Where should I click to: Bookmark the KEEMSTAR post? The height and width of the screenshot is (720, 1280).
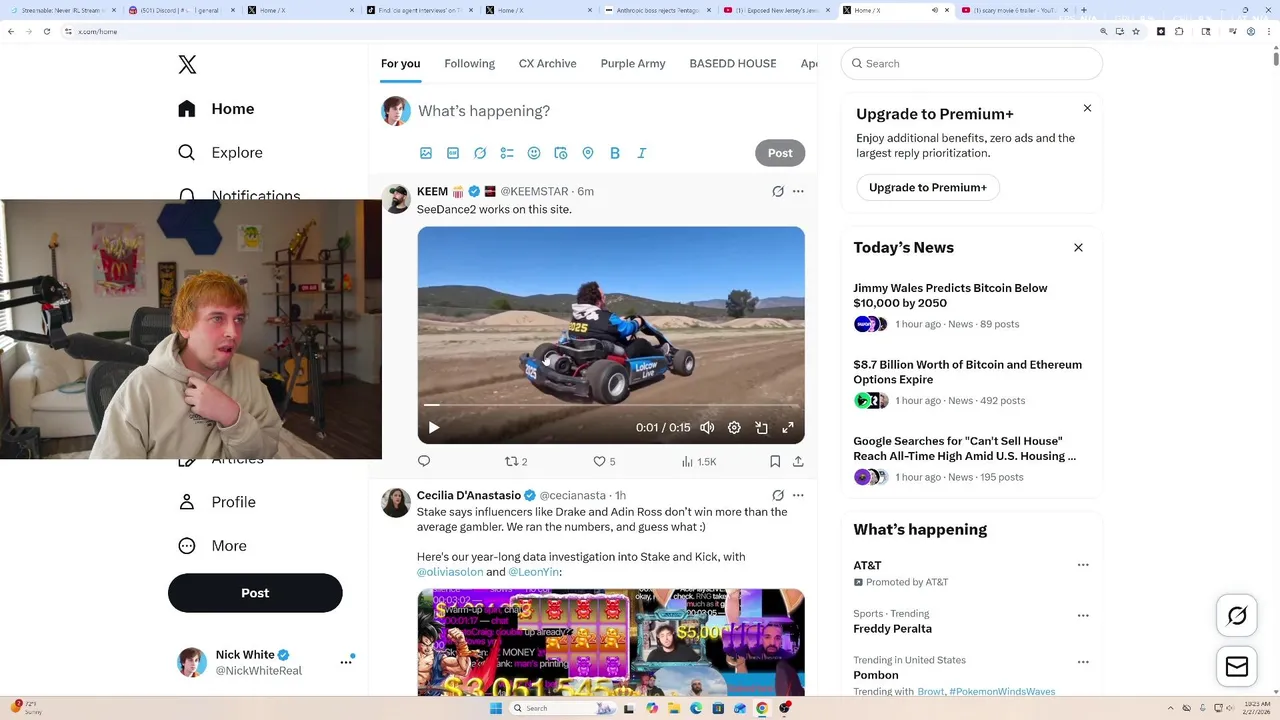[x=775, y=461]
